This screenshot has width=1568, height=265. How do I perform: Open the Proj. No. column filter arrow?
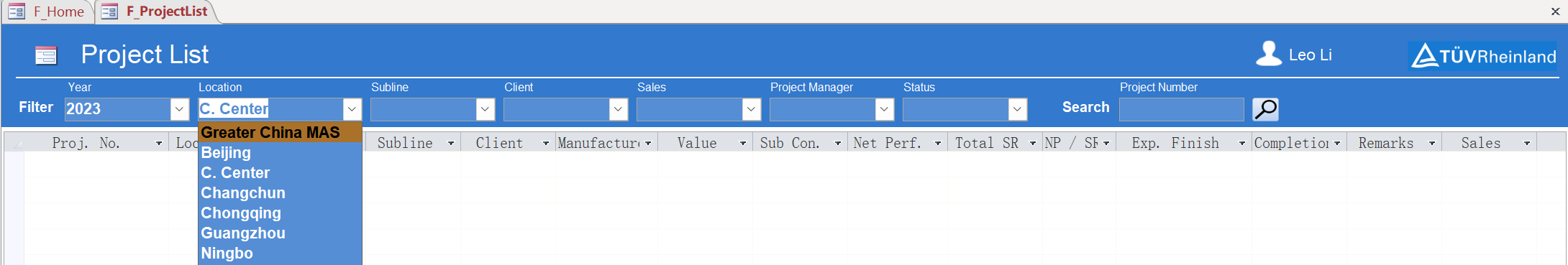pos(159,144)
